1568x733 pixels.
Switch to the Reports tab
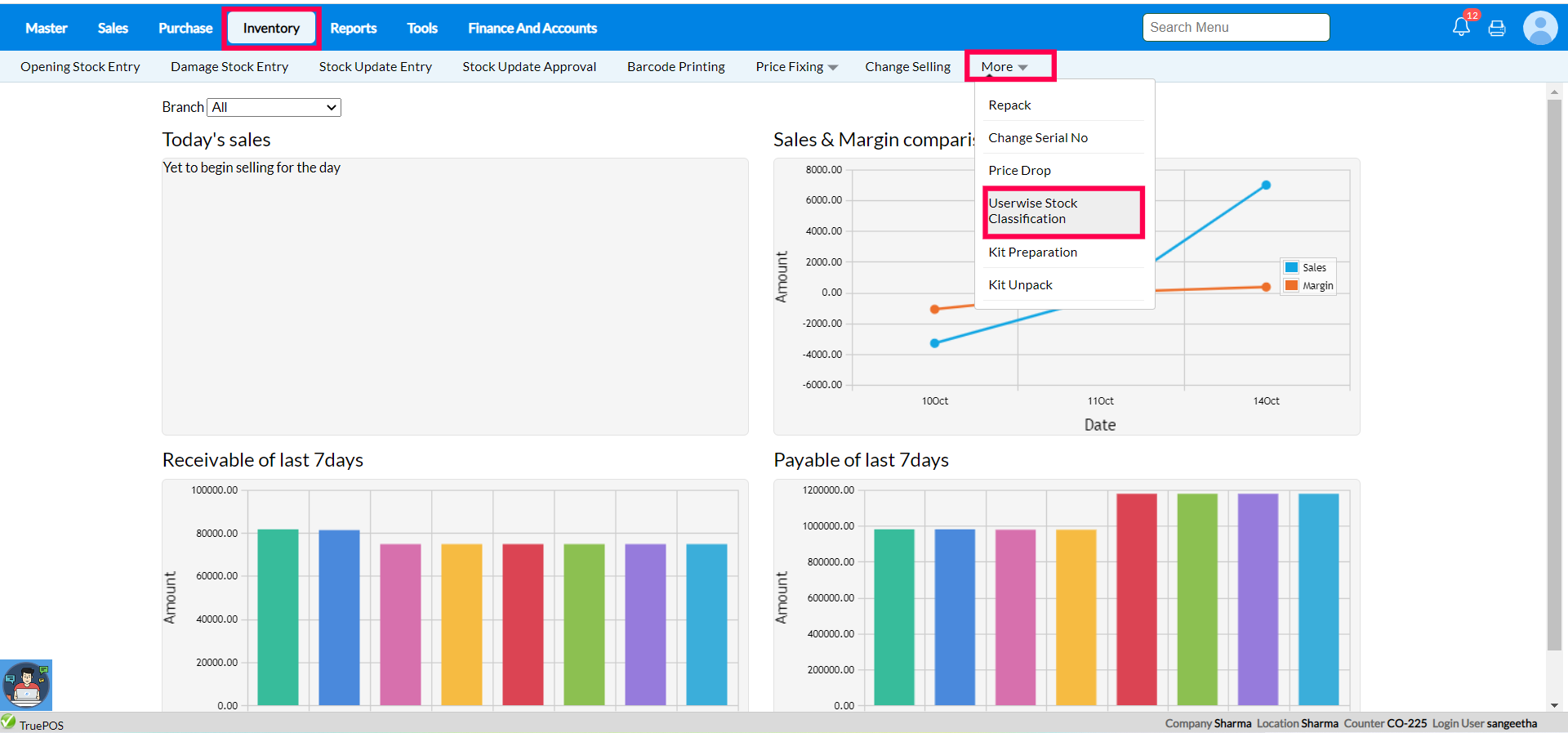pyautogui.click(x=353, y=29)
